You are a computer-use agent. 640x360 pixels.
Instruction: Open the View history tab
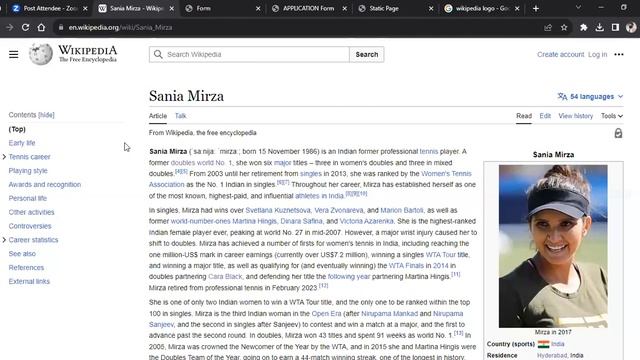tap(576, 116)
